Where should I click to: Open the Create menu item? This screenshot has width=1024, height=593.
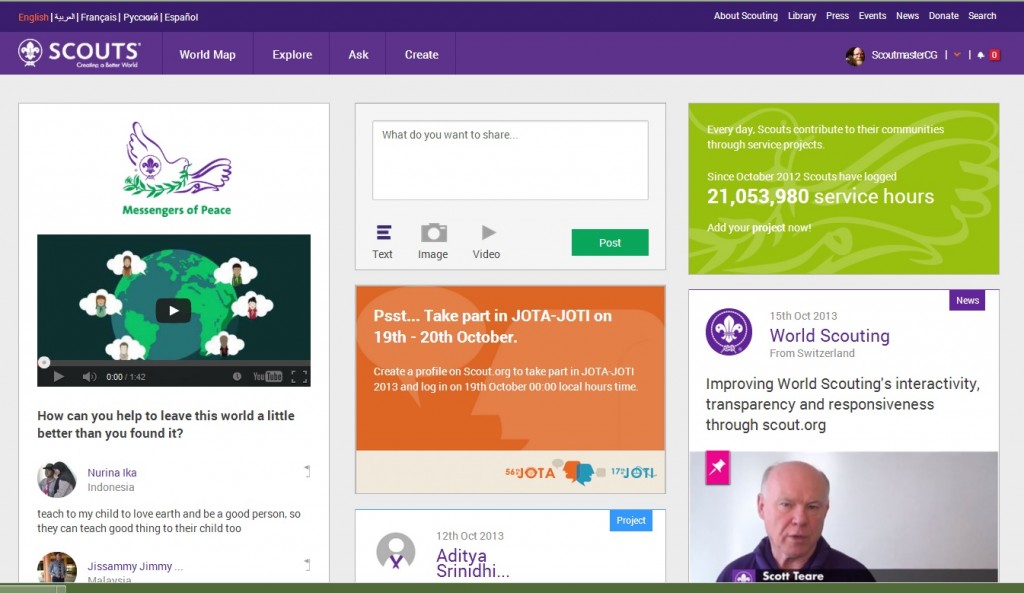tap(421, 55)
